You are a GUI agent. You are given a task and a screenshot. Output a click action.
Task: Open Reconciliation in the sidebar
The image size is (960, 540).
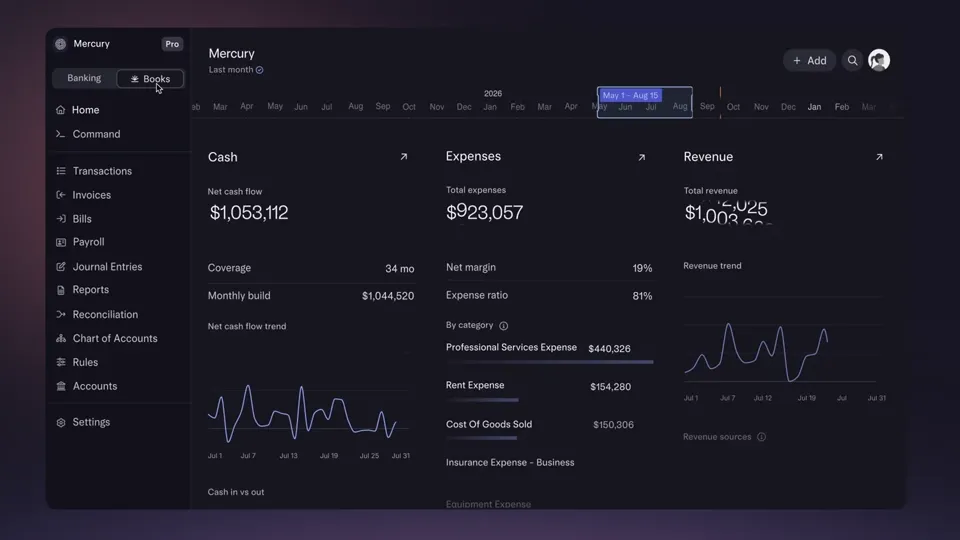pyautogui.click(x=105, y=314)
